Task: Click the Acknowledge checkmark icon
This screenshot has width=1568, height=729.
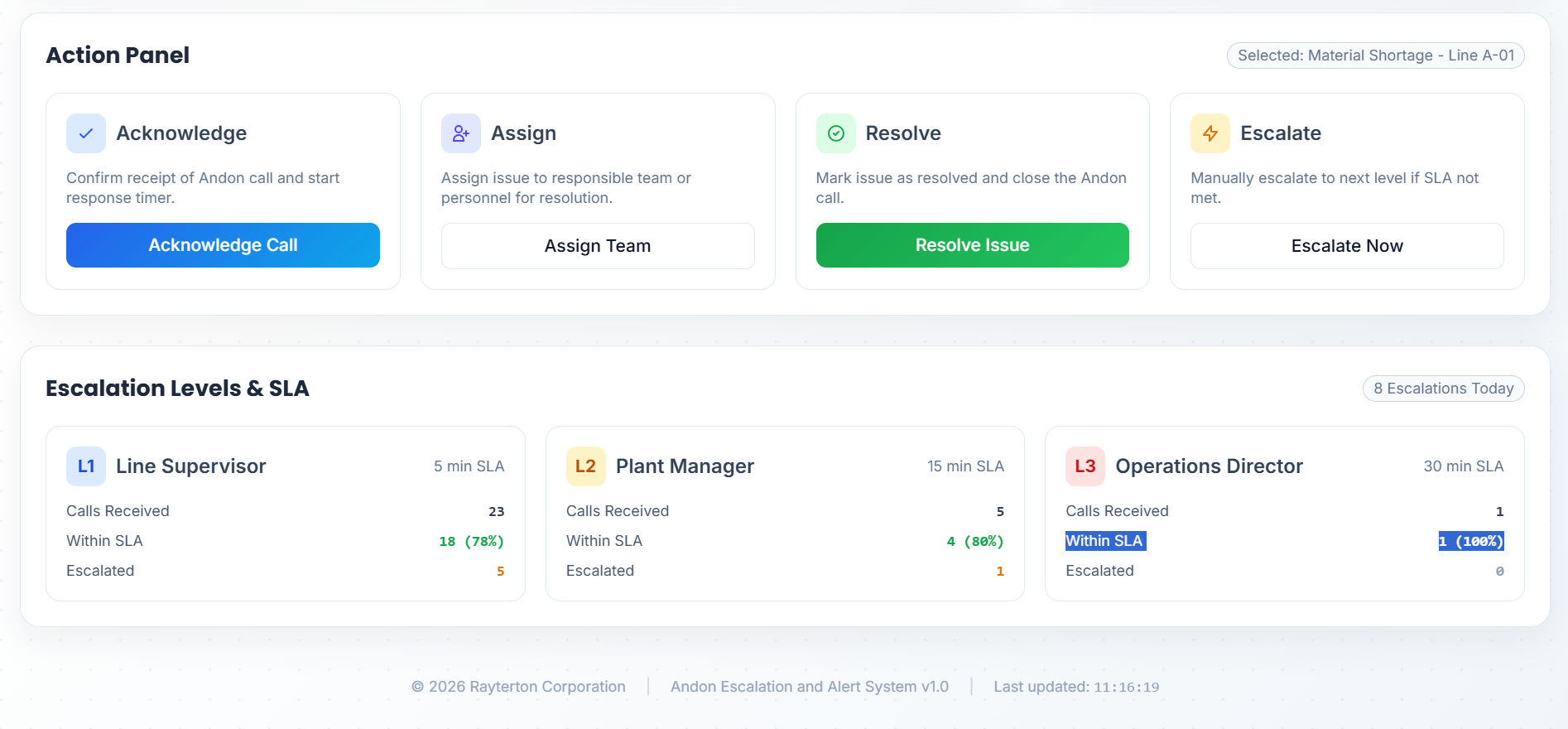Action: [x=86, y=133]
